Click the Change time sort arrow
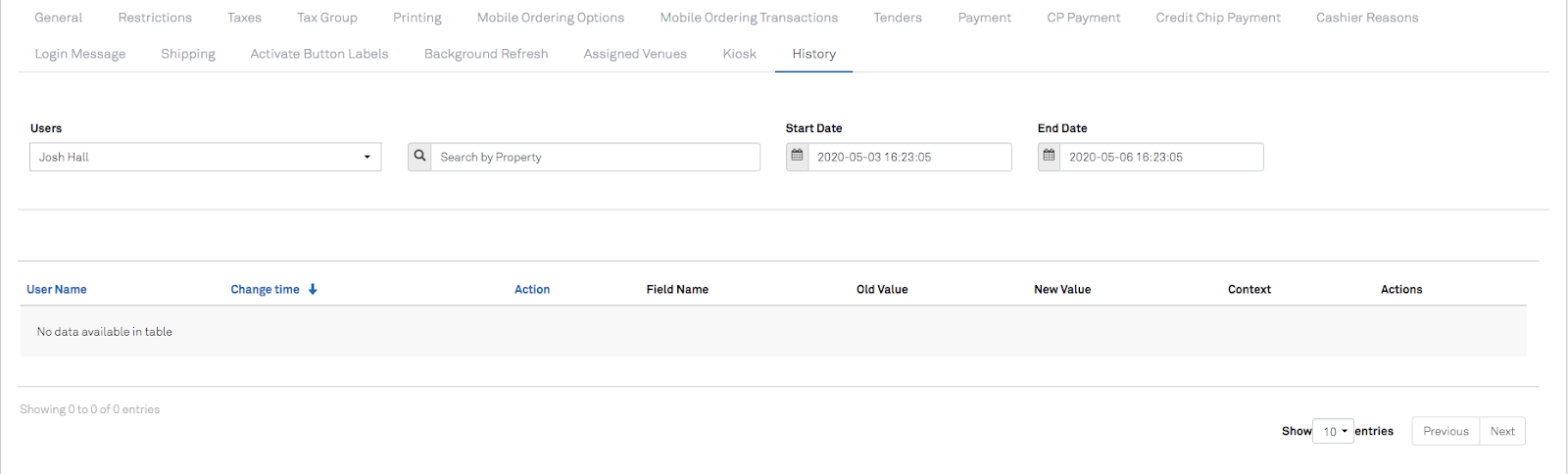 (x=313, y=290)
